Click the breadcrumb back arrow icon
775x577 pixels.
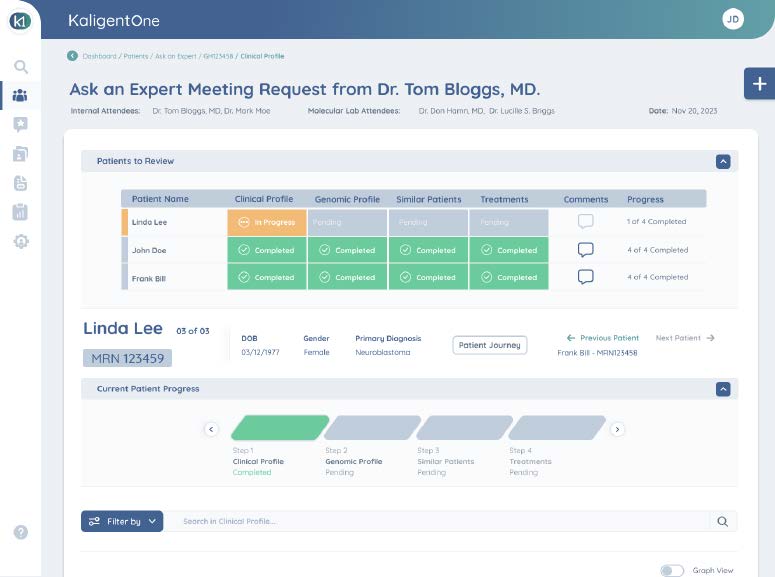73,56
